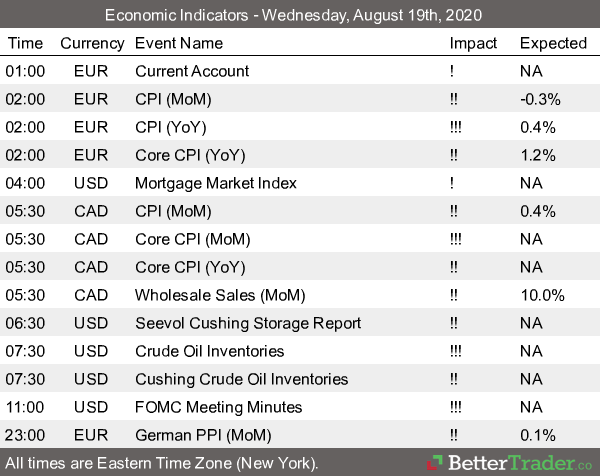Screen dimensions: 600x476
Task: Click the 10.0% expected value
Action: (x=541, y=295)
